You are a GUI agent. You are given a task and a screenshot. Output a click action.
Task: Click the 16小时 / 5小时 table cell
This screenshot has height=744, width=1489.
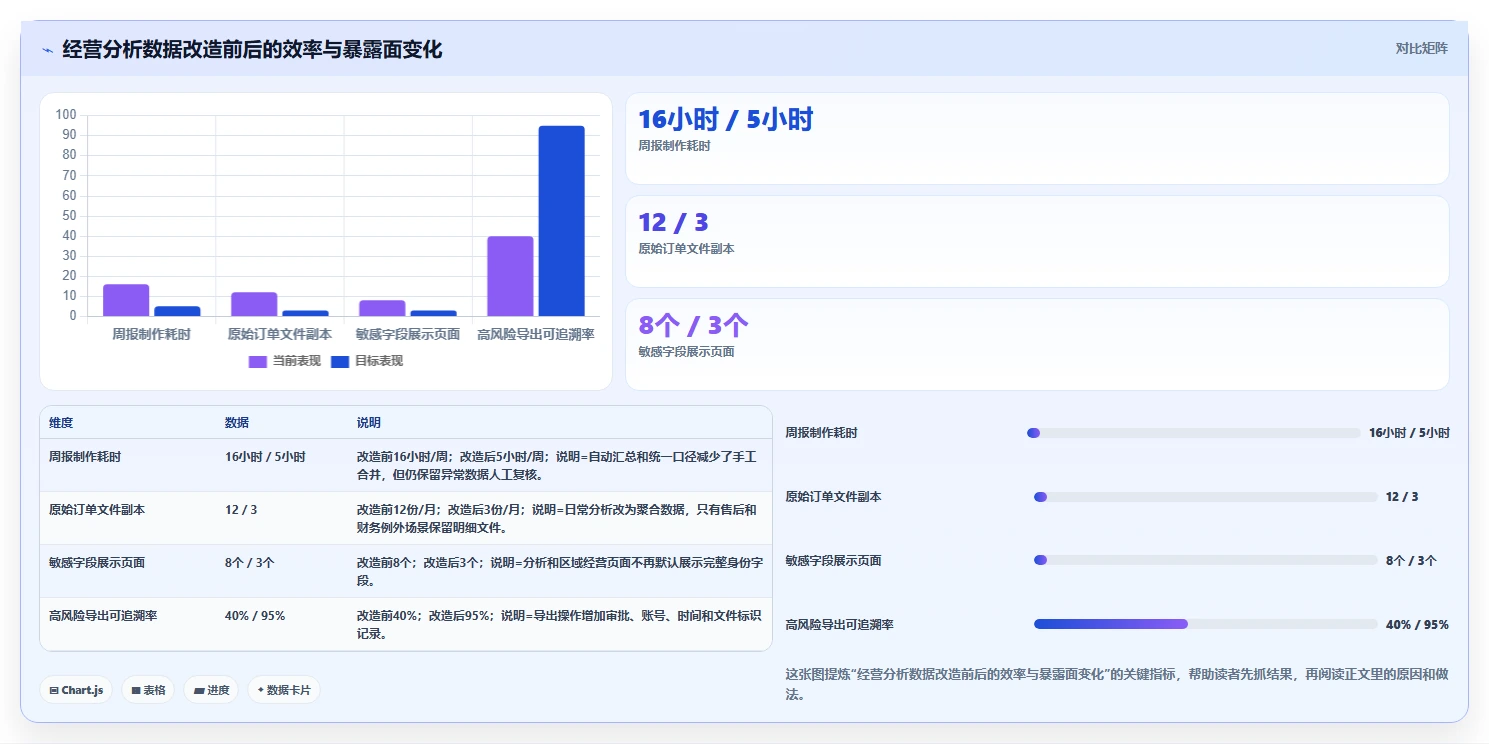coord(265,456)
